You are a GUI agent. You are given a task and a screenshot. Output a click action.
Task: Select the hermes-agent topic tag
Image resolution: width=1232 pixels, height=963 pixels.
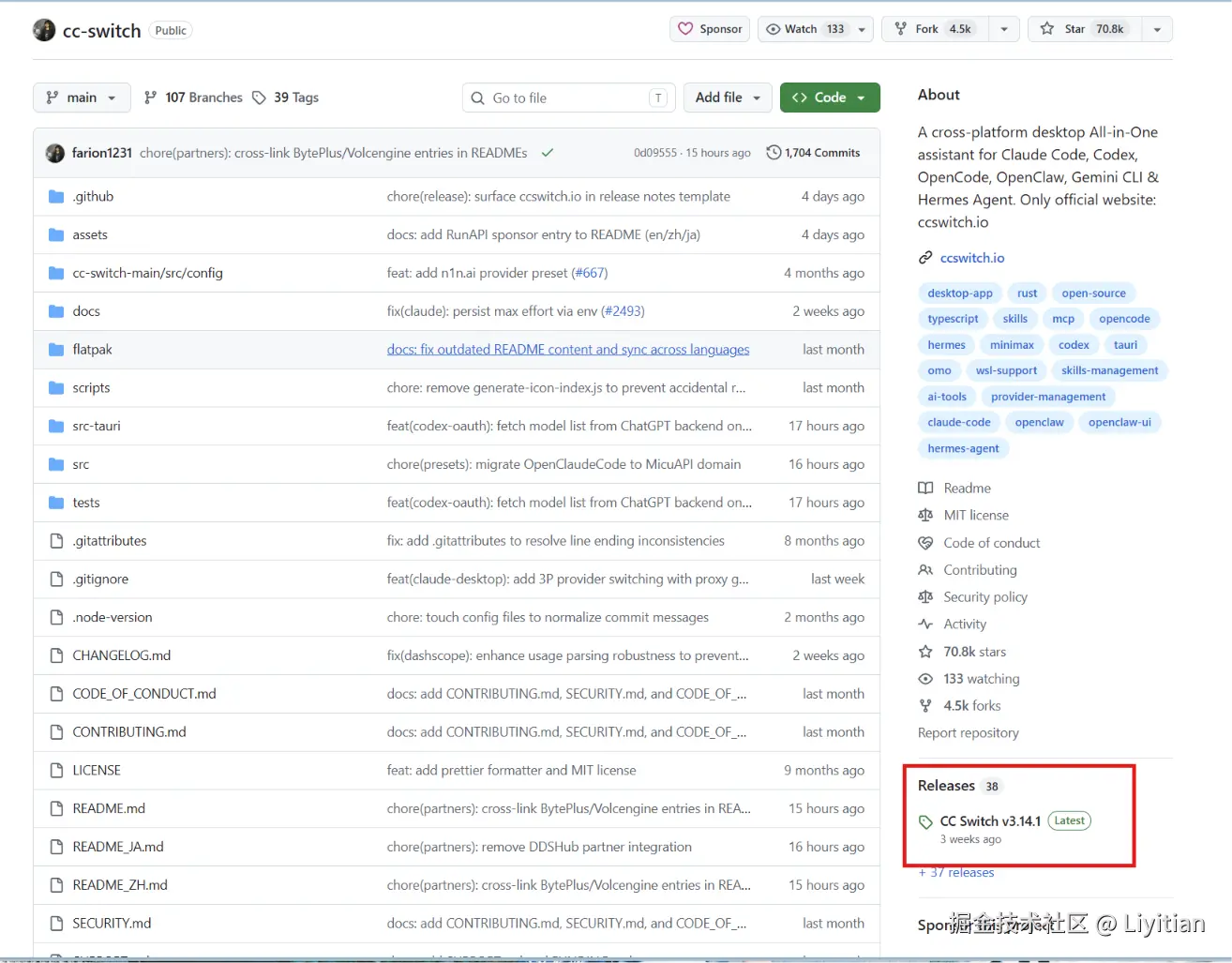click(x=963, y=449)
